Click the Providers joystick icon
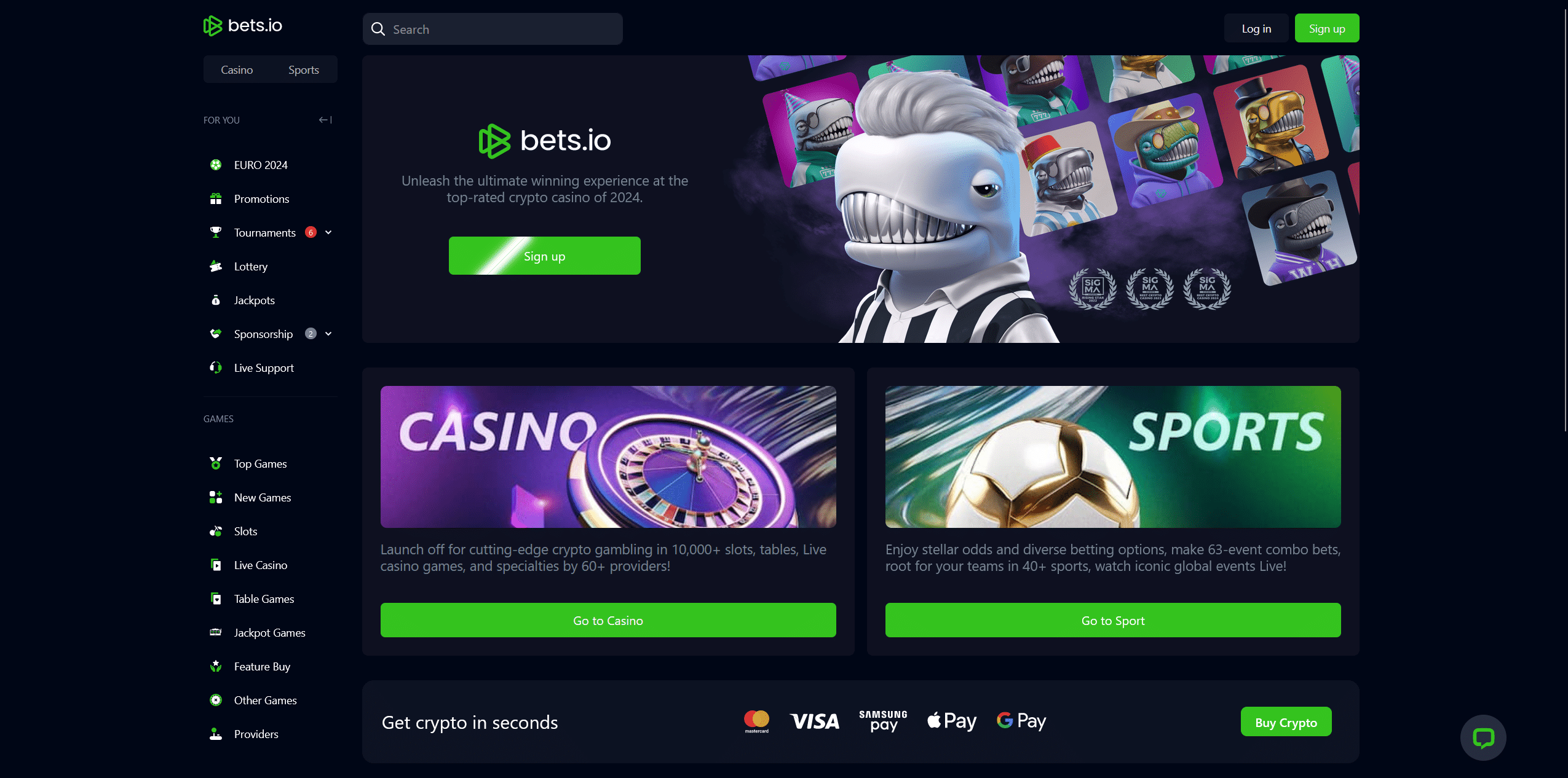1568x778 pixels. pos(216,734)
